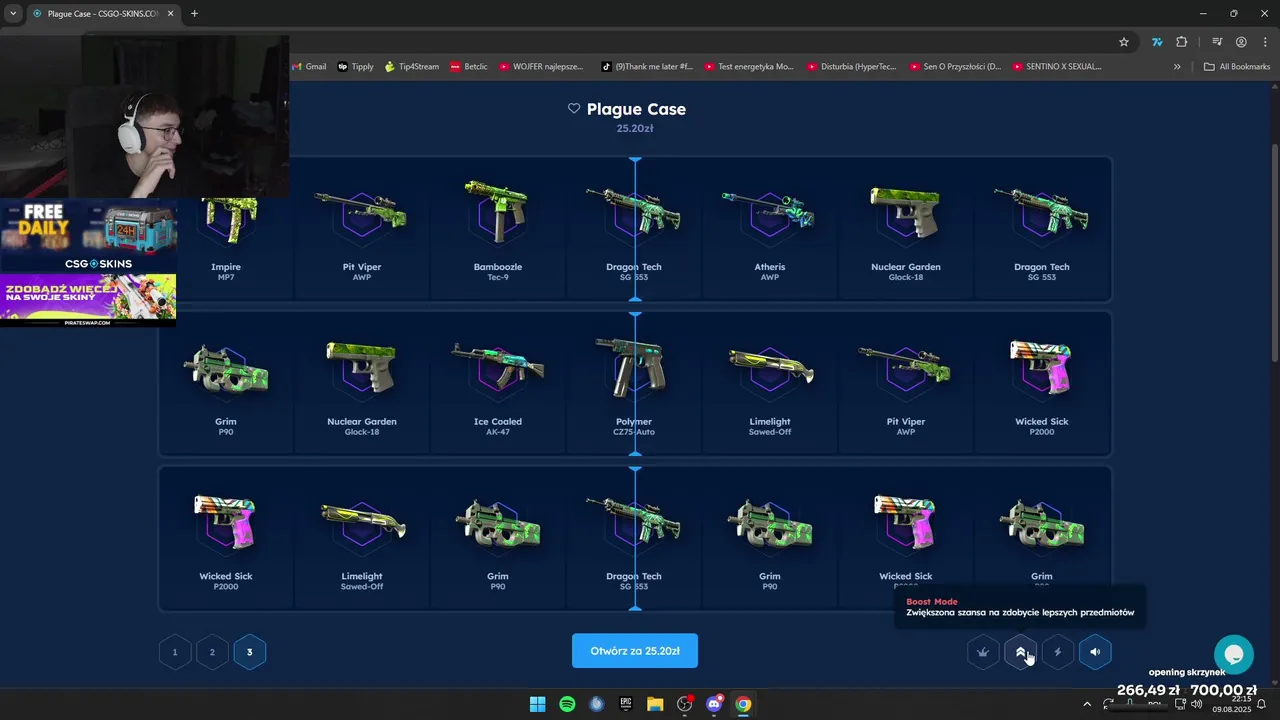Screen dimensions: 1280x720
Task: Open WOJFER najlepsze bookmark
Action: pyautogui.click(x=541, y=67)
